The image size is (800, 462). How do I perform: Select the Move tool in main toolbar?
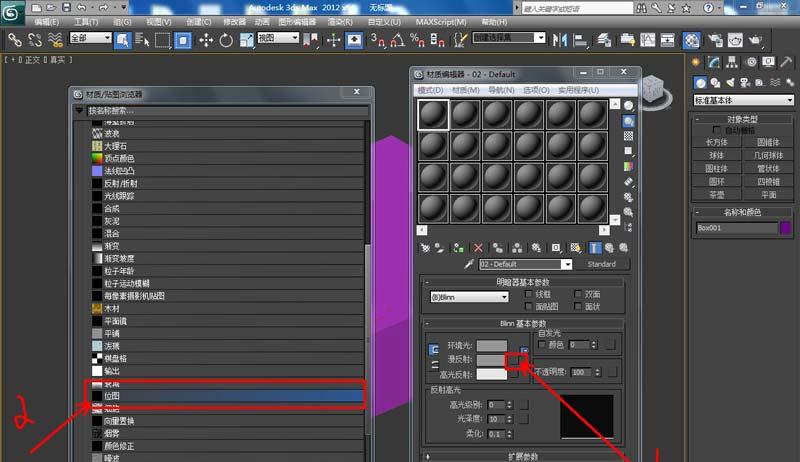(206, 40)
